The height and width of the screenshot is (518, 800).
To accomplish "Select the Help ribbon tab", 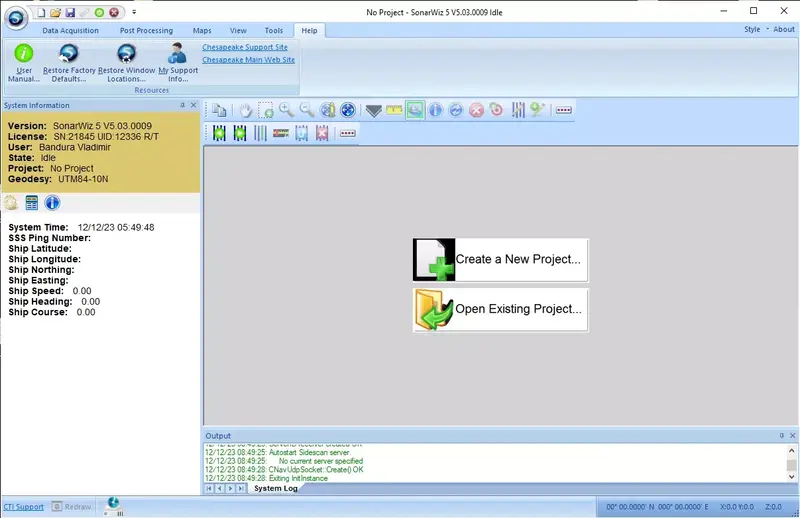I will pos(309,31).
